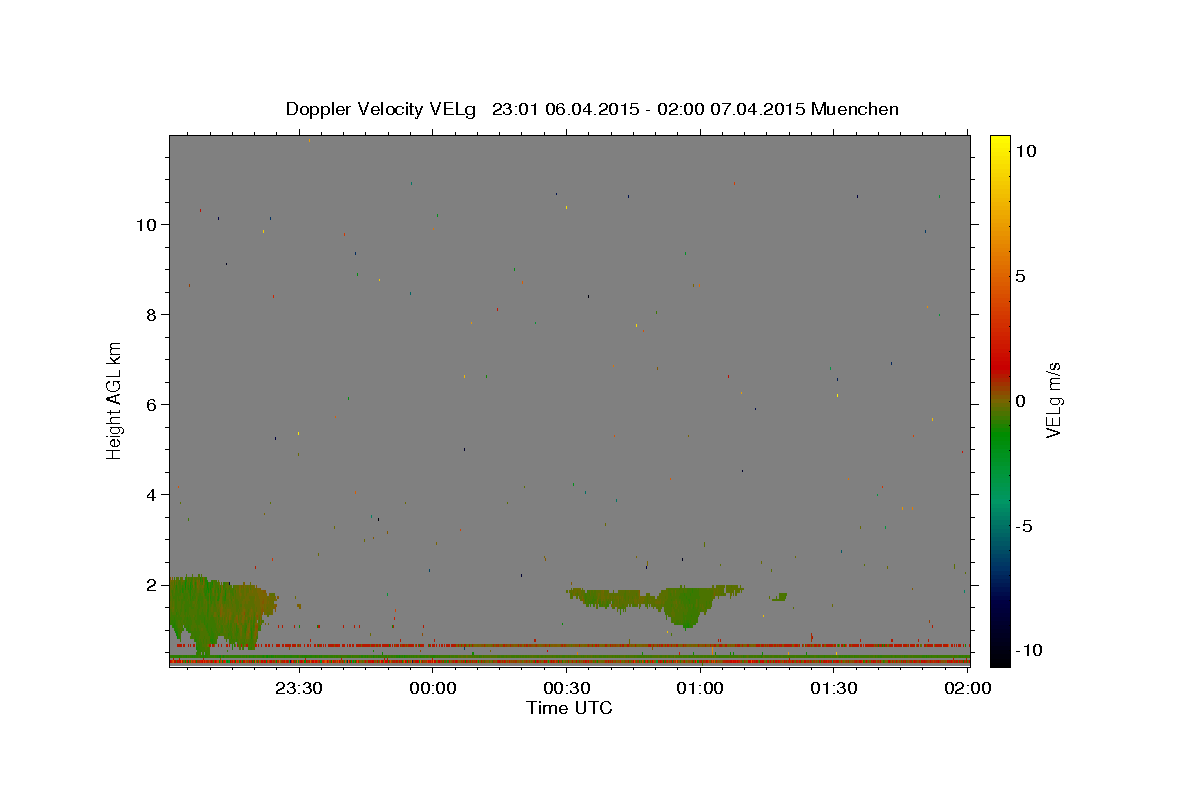Click the colorbar value -5
Image resolution: width=1200 pixels, height=800 pixels.
point(1024,526)
